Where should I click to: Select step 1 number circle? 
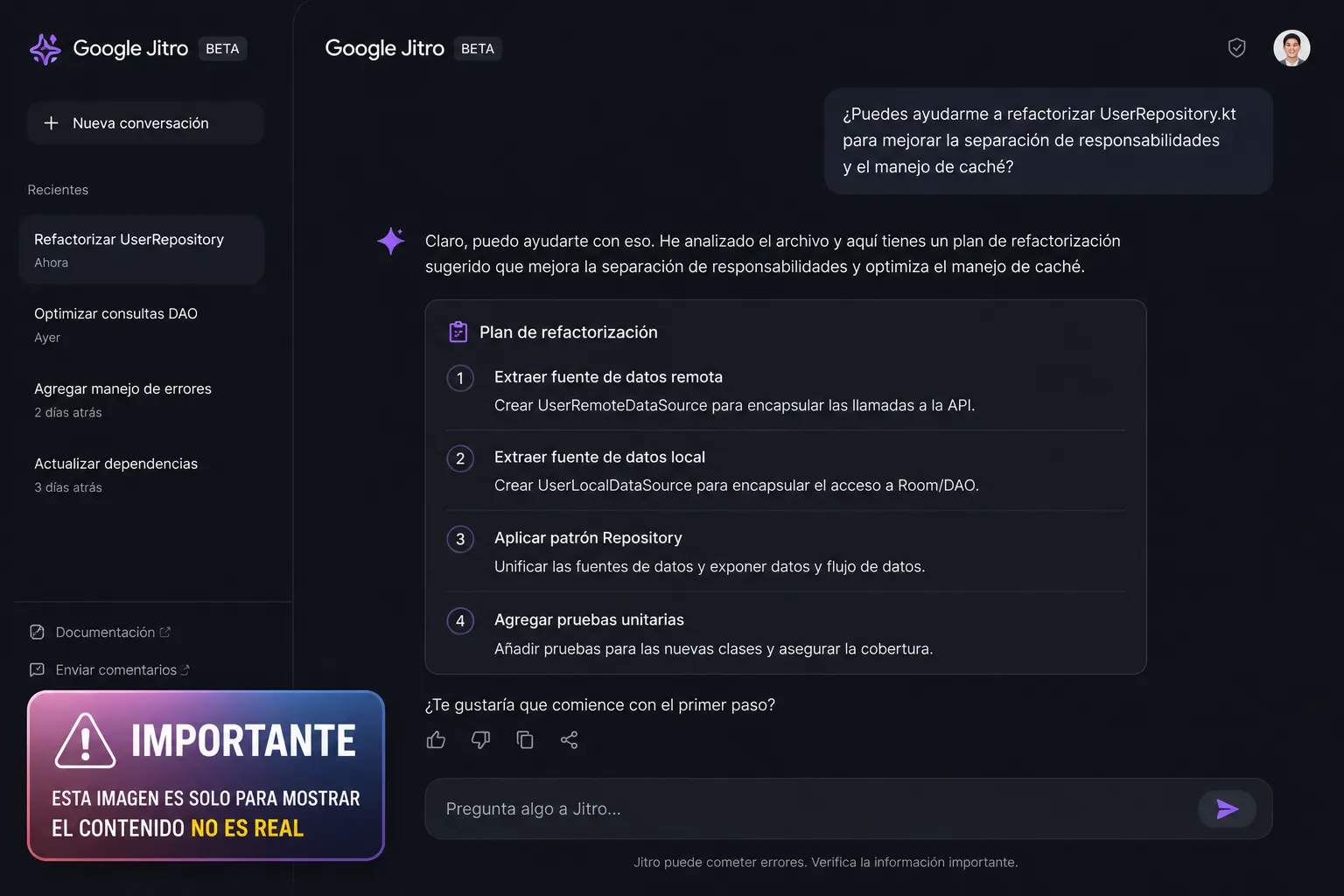460,378
